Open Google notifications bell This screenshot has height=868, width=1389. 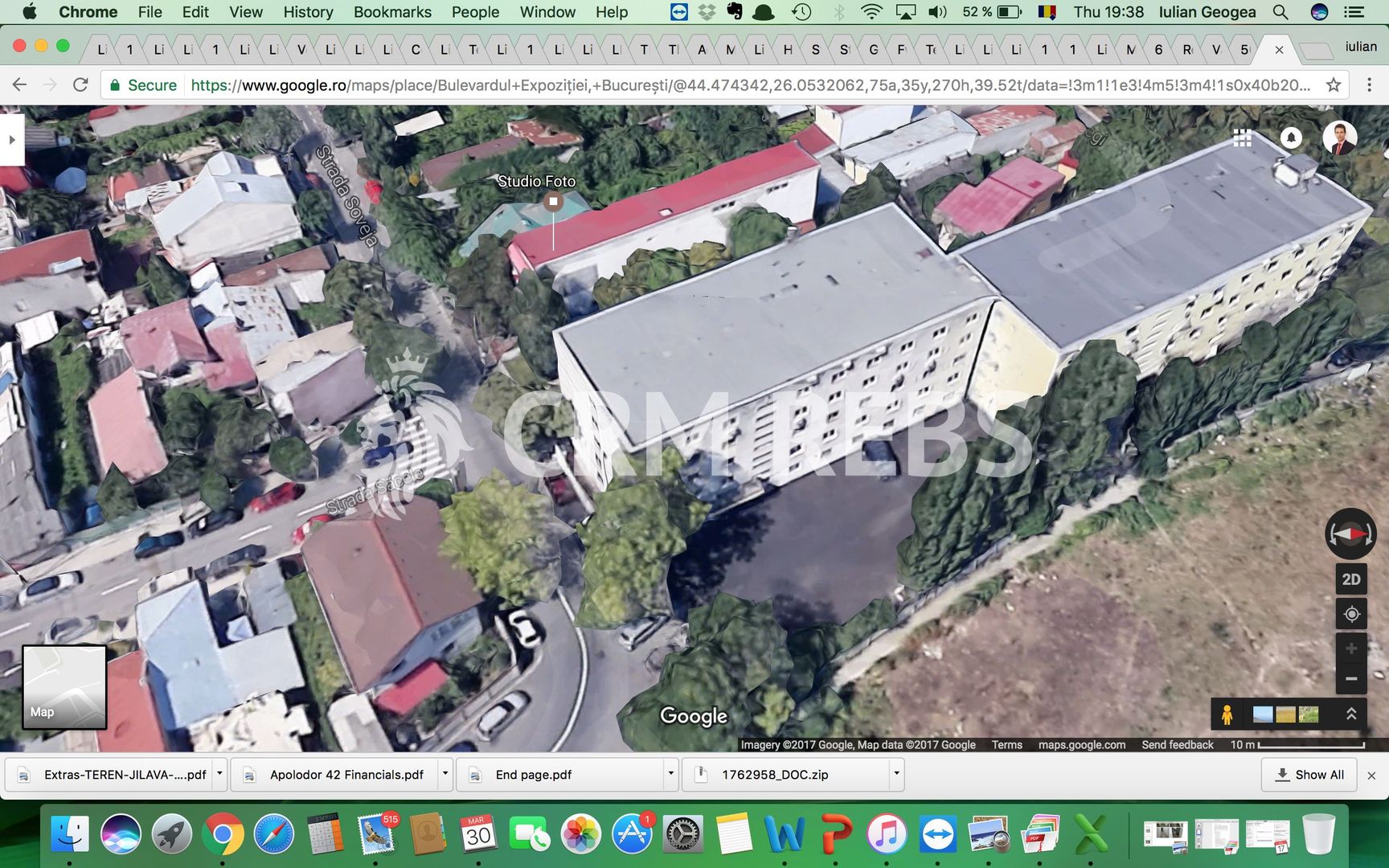click(1291, 138)
